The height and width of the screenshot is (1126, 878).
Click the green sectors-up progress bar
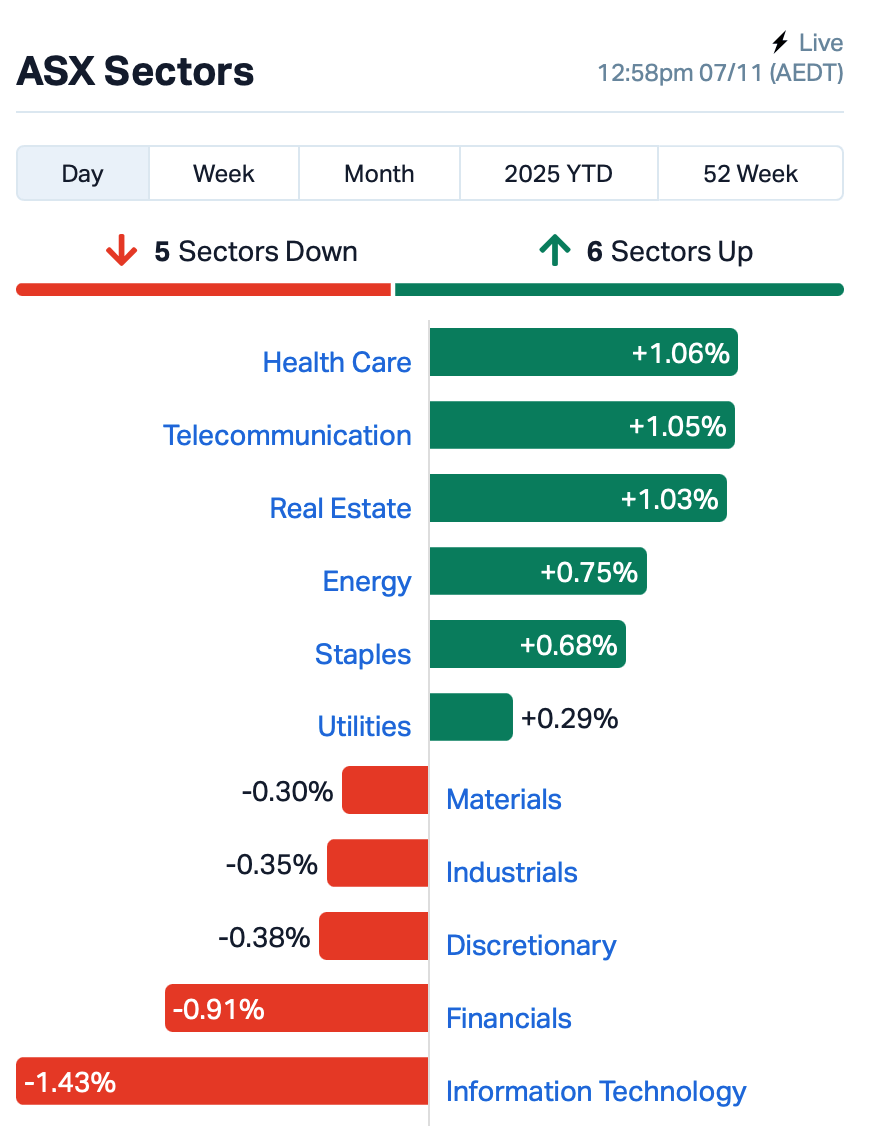(x=619, y=290)
